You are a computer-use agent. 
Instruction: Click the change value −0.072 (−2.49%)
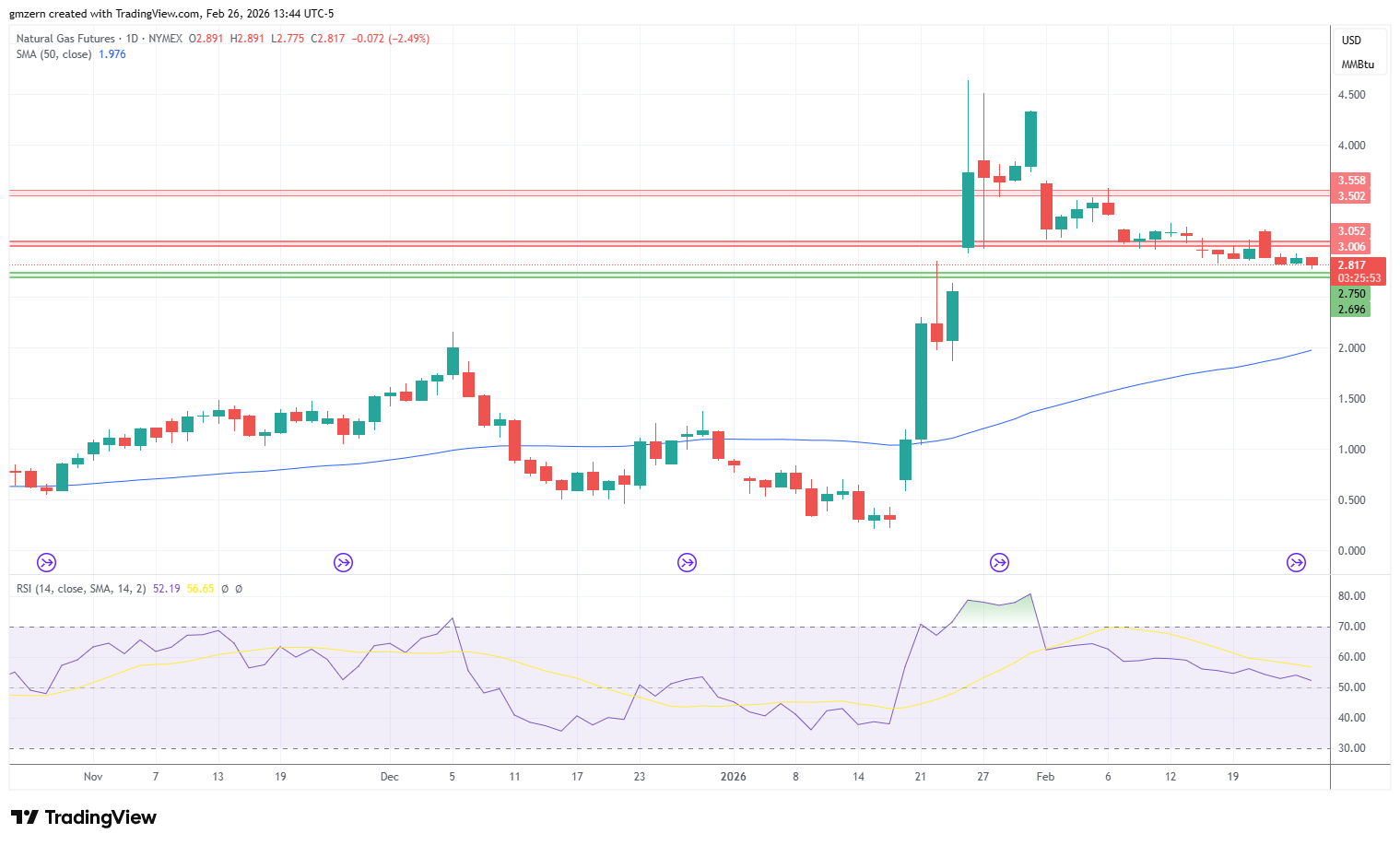pyautogui.click(x=391, y=39)
